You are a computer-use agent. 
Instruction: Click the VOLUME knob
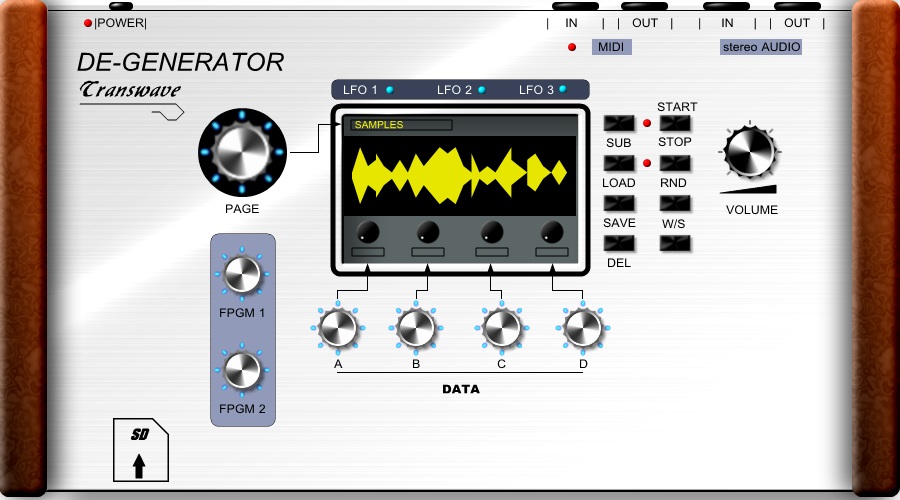pos(750,153)
